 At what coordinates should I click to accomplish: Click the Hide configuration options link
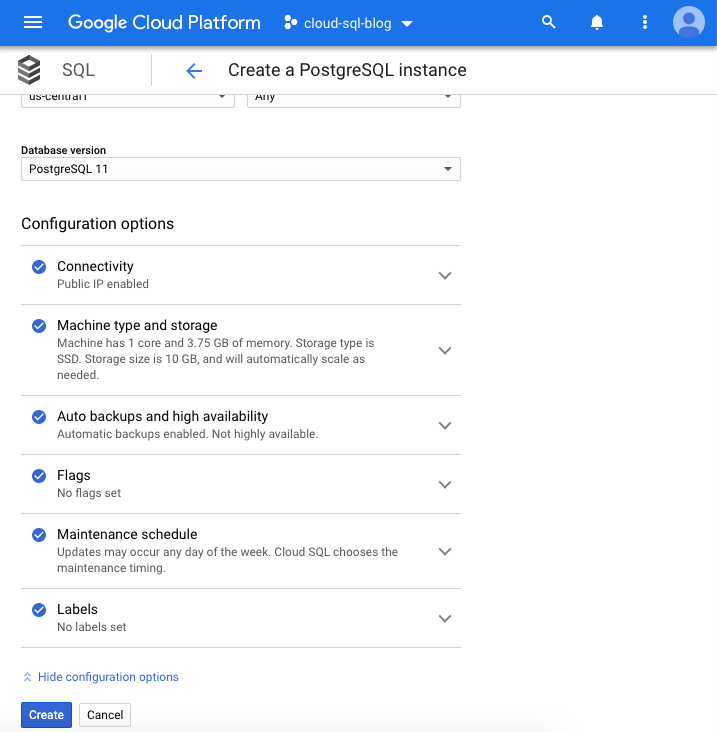point(108,677)
